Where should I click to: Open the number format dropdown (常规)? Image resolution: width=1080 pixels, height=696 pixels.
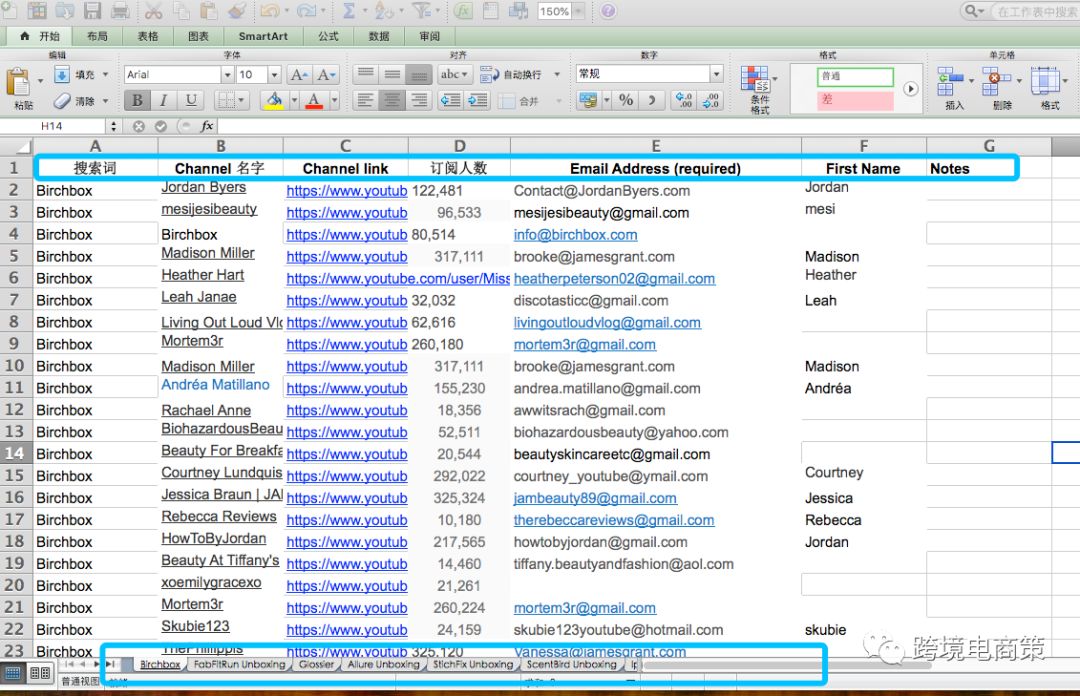coord(716,74)
